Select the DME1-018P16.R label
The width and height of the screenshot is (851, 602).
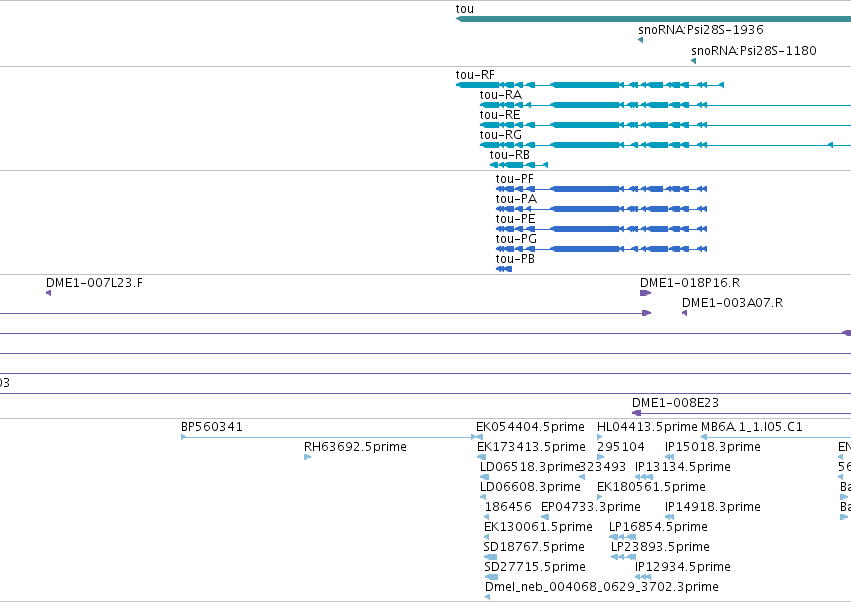[x=690, y=283]
